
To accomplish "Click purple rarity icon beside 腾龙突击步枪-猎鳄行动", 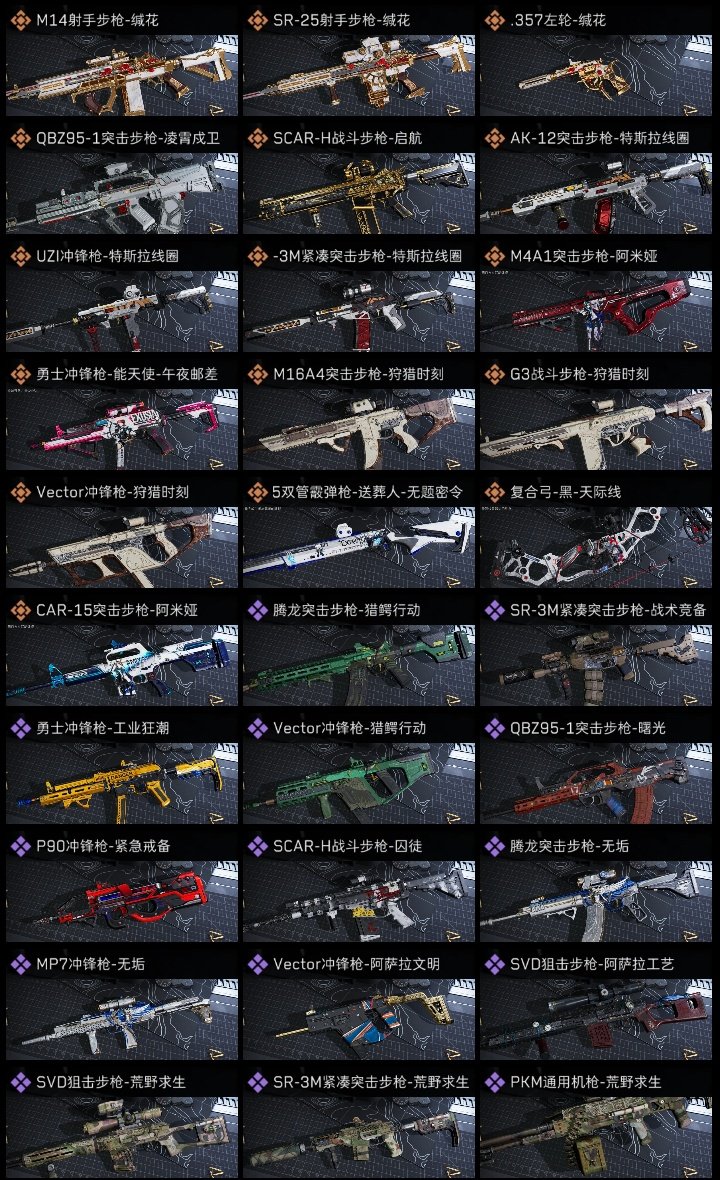I will click(x=257, y=610).
